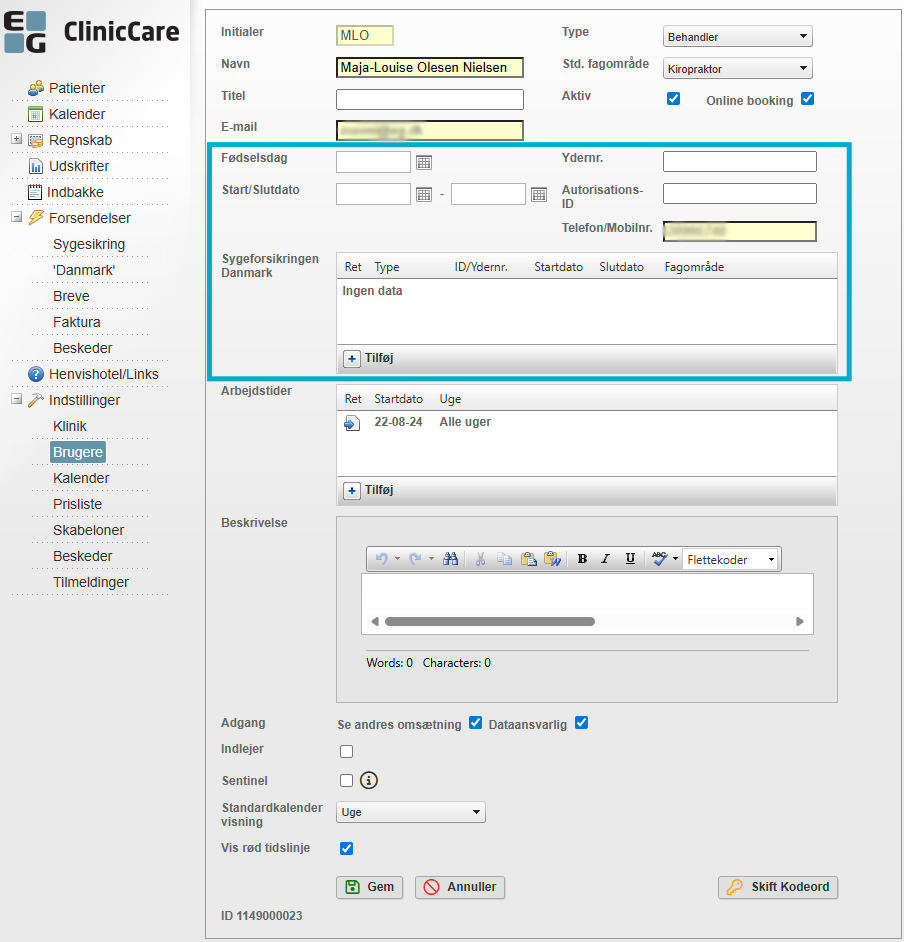Open the Fødselsdag calendar picker icon
904x942 pixels.
(423, 162)
